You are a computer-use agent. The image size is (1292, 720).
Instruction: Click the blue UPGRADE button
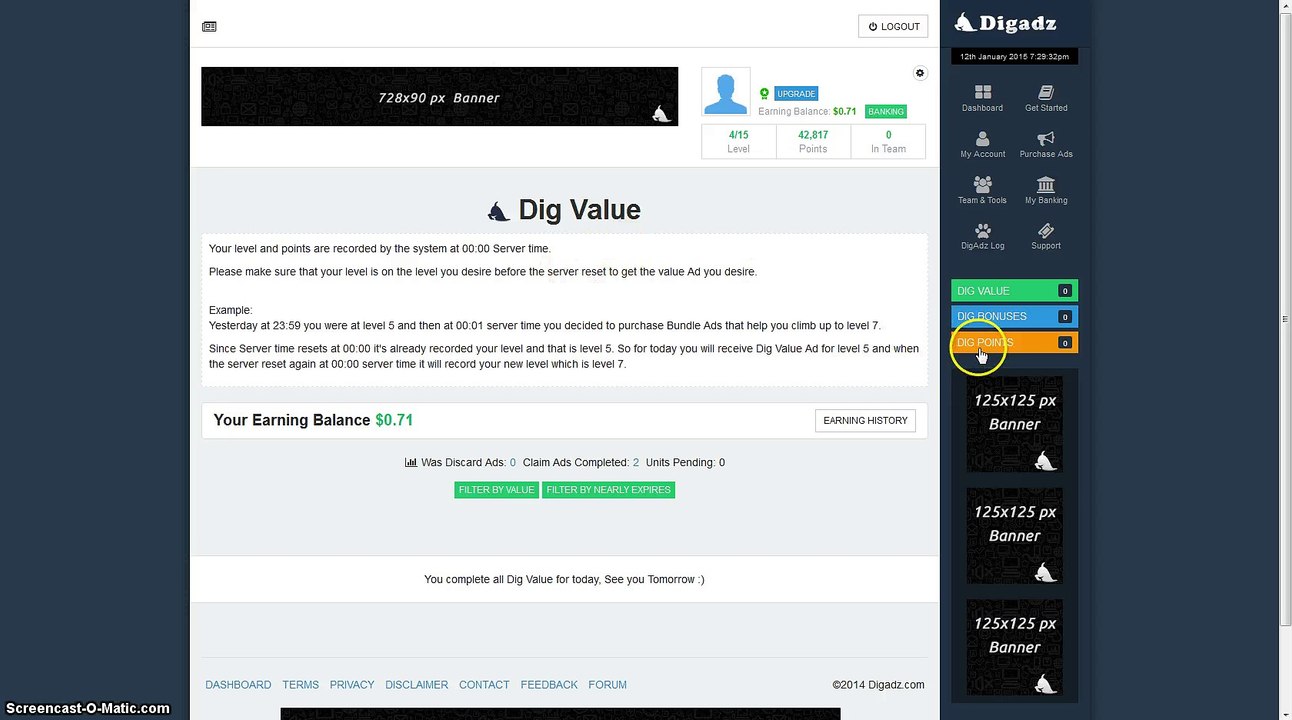[796, 94]
